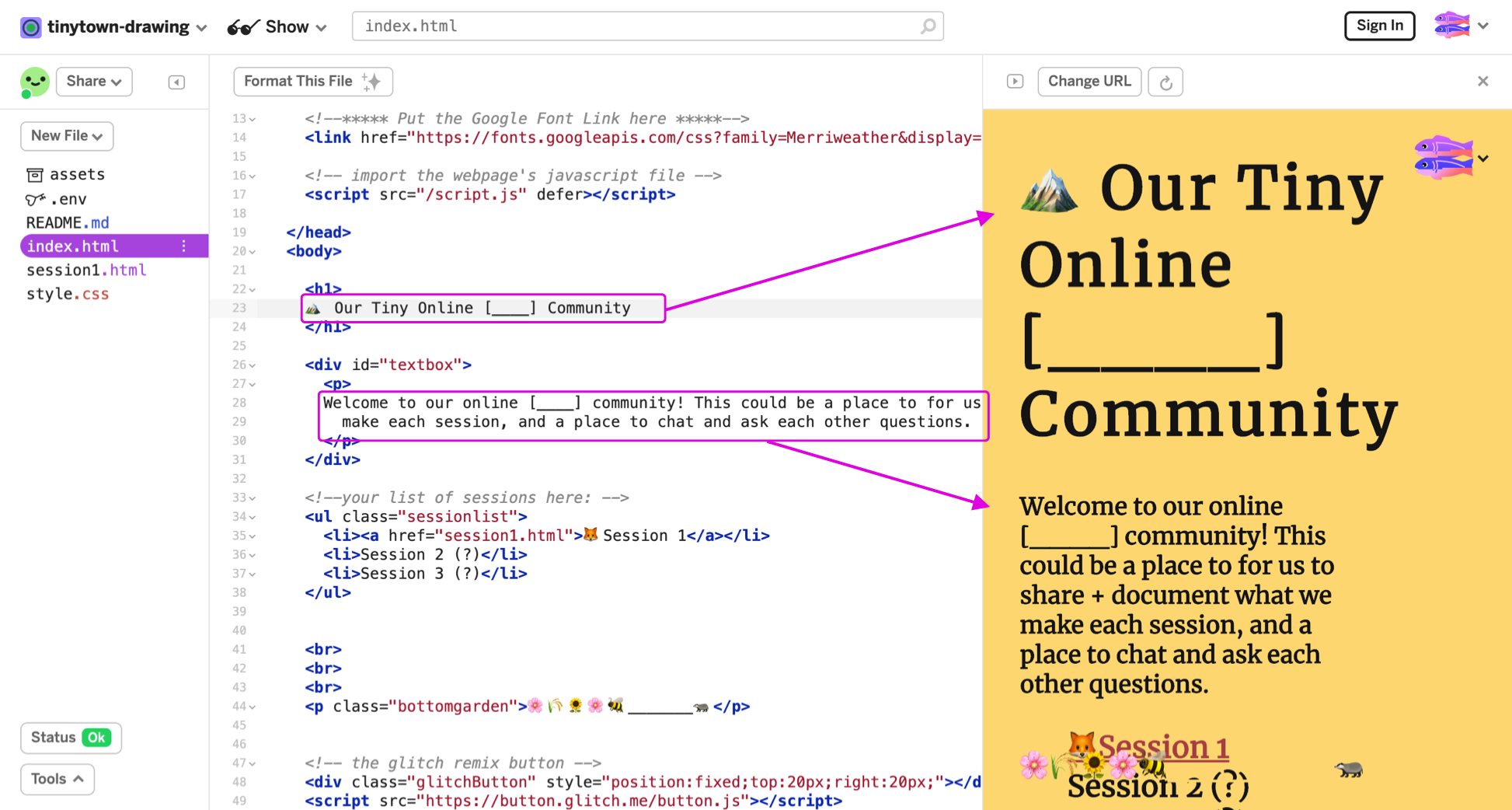Fold the comment at line 33
Screen dimensions: 1512x810
[x=253, y=498]
